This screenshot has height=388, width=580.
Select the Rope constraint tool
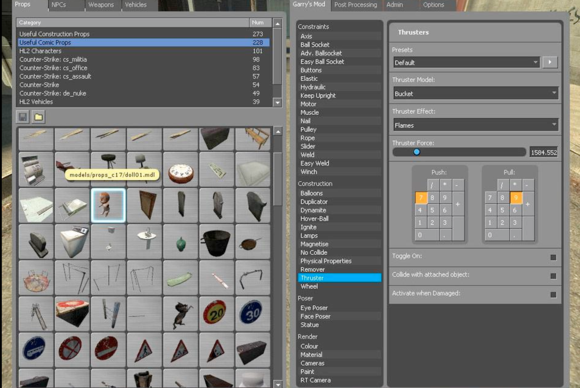pos(339,138)
